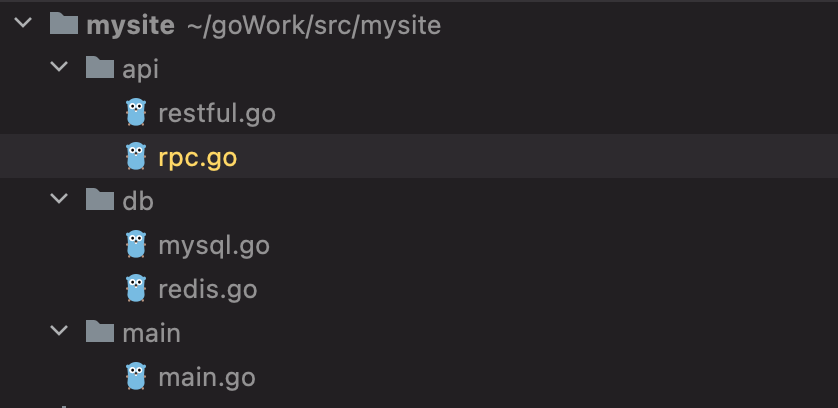Click the gopher icon beside redis.go
The height and width of the screenshot is (408, 838).
[136, 288]
